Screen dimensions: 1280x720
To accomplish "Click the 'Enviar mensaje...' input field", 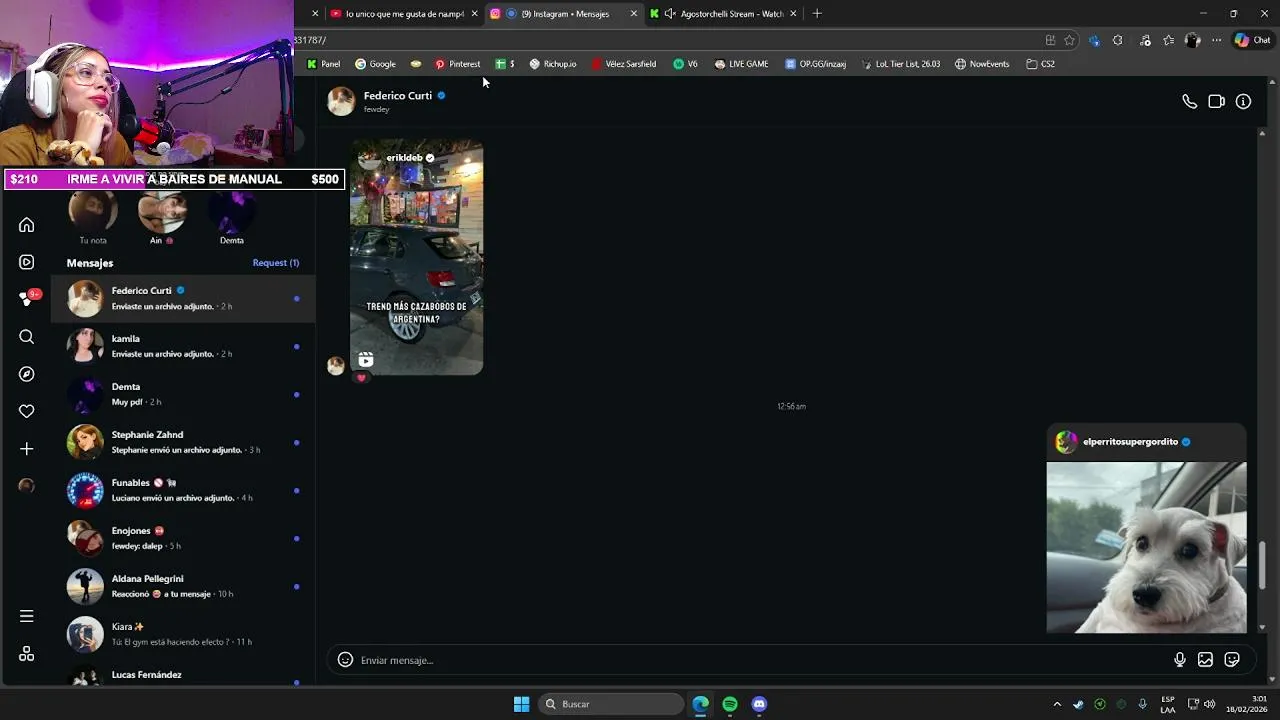I will [x=760, y=660].
